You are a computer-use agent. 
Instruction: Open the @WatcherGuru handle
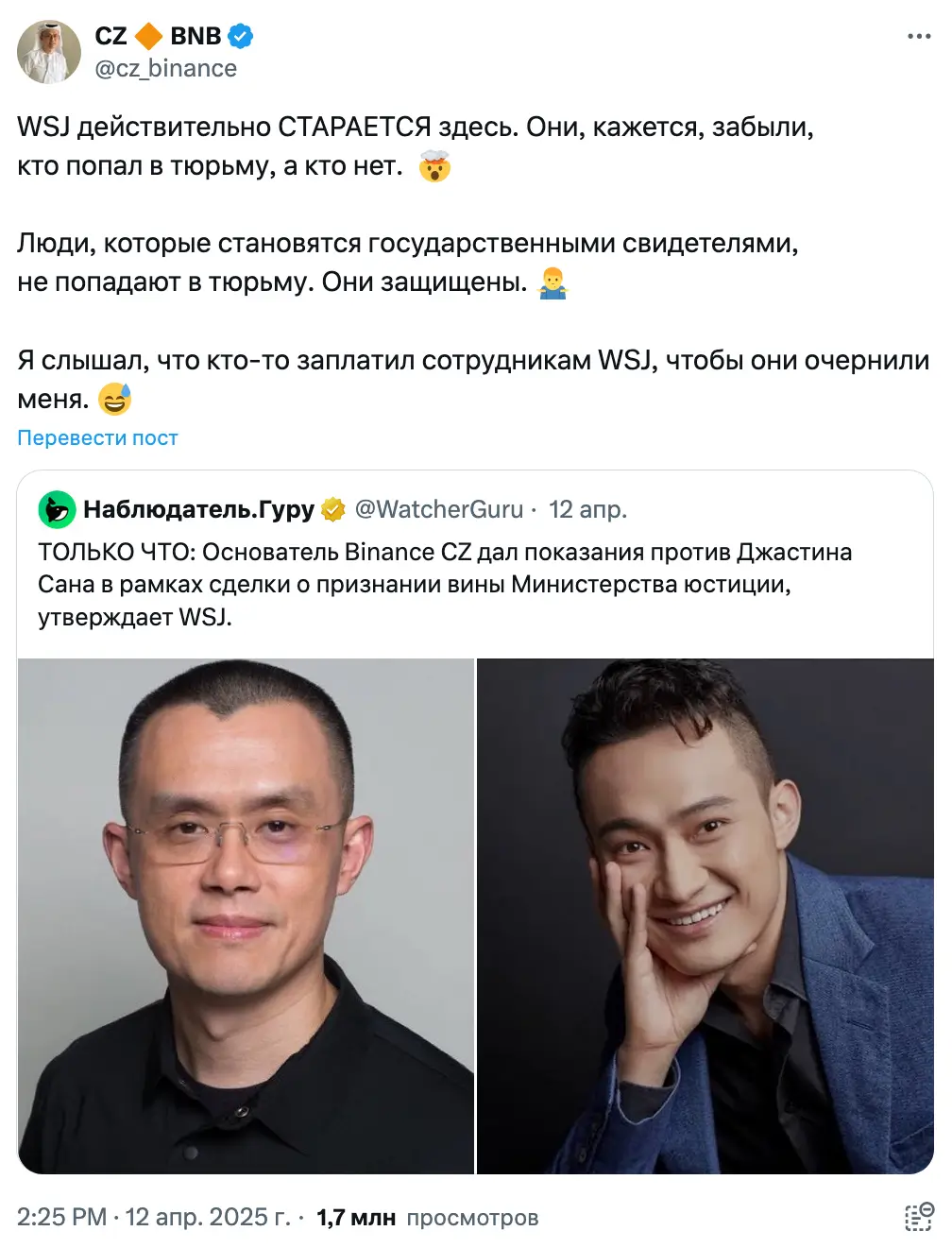(438, 509)
